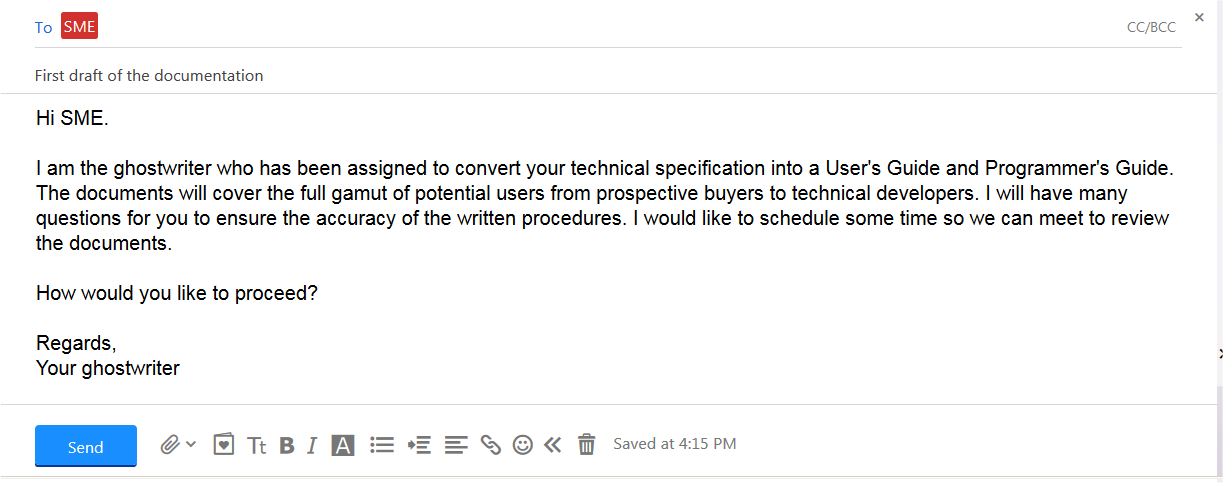1223x483 pixels.
Task: Insert a hyperlink with the link icon
Action: pyautogui.click(x=490, y=445)
